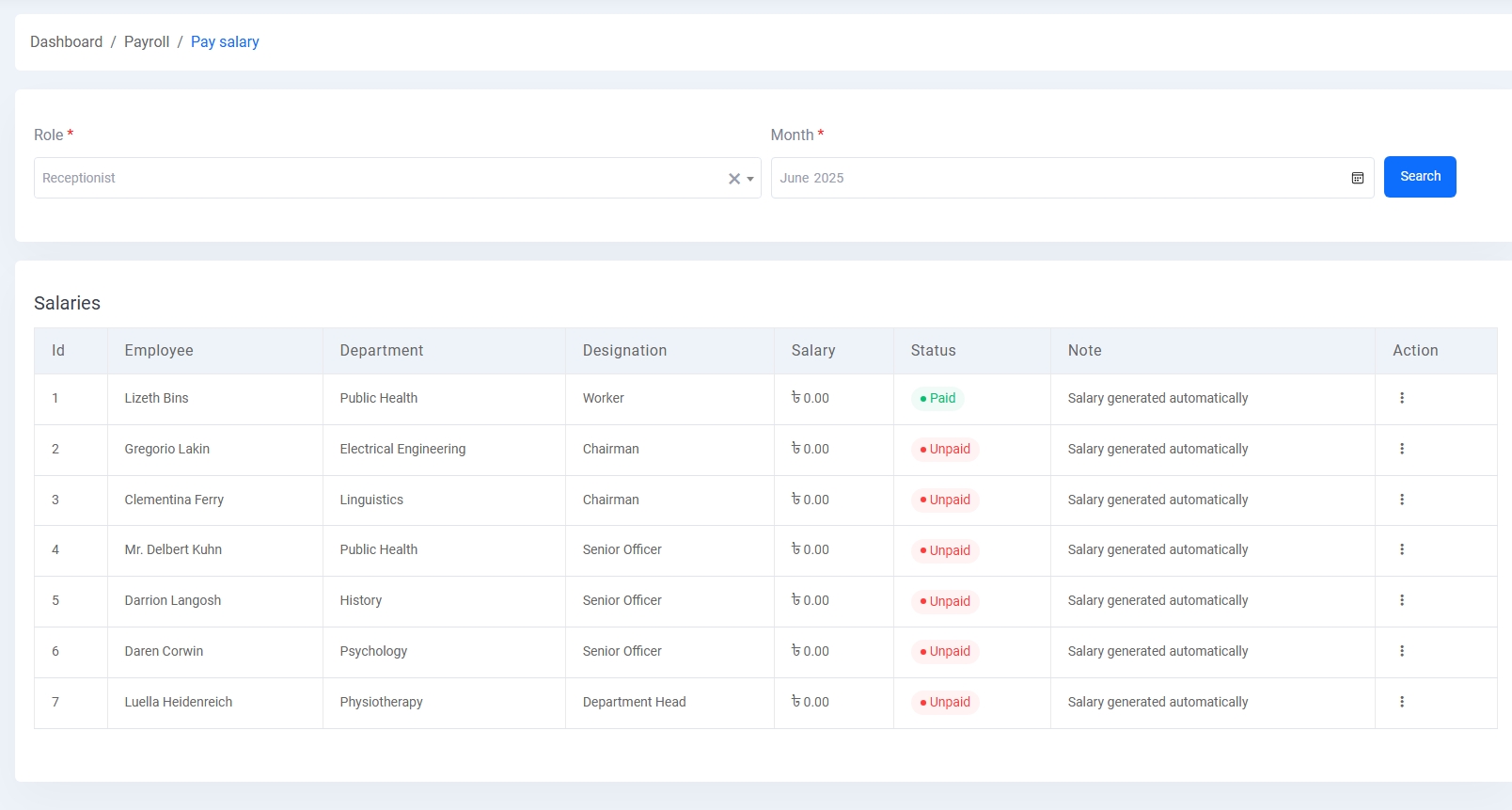The image size is (1512, 810).
Task: Open the month calendar picker icon
Action: coord(1357,178)
